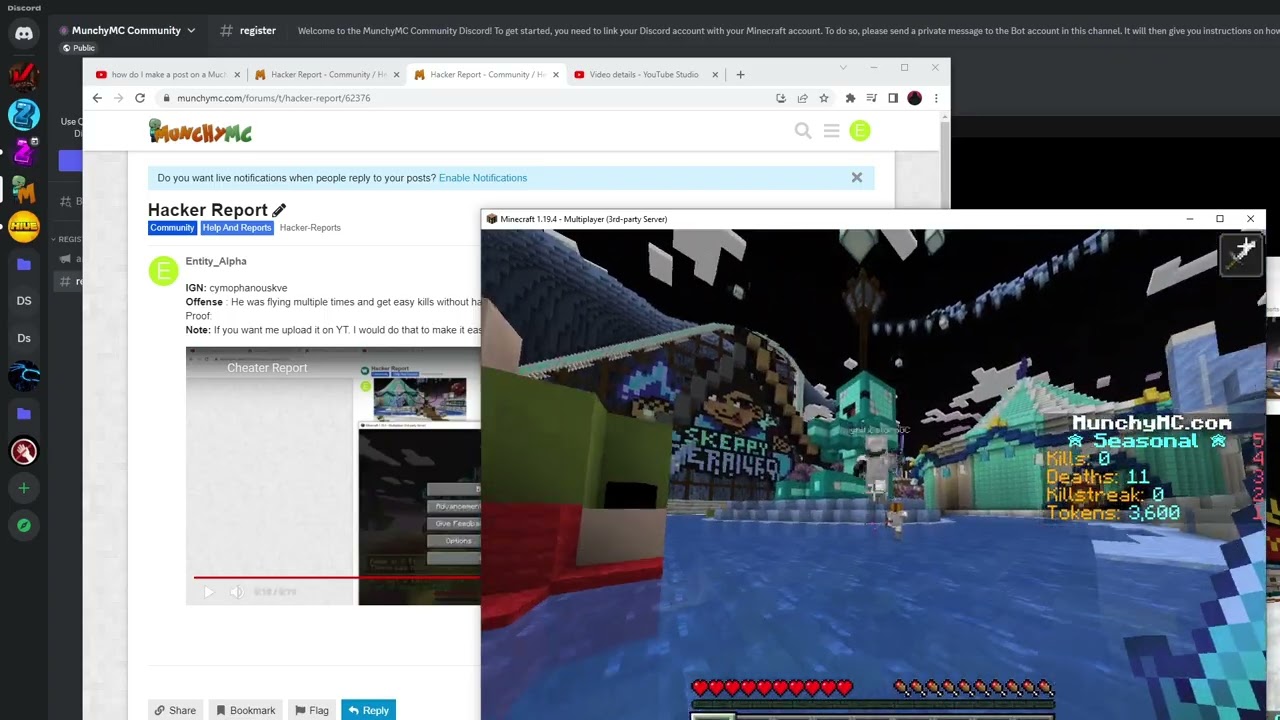Viewport: 1280px width, 720px height.
Task: Click the install app icon in address bar
Action: coord(780,98)
